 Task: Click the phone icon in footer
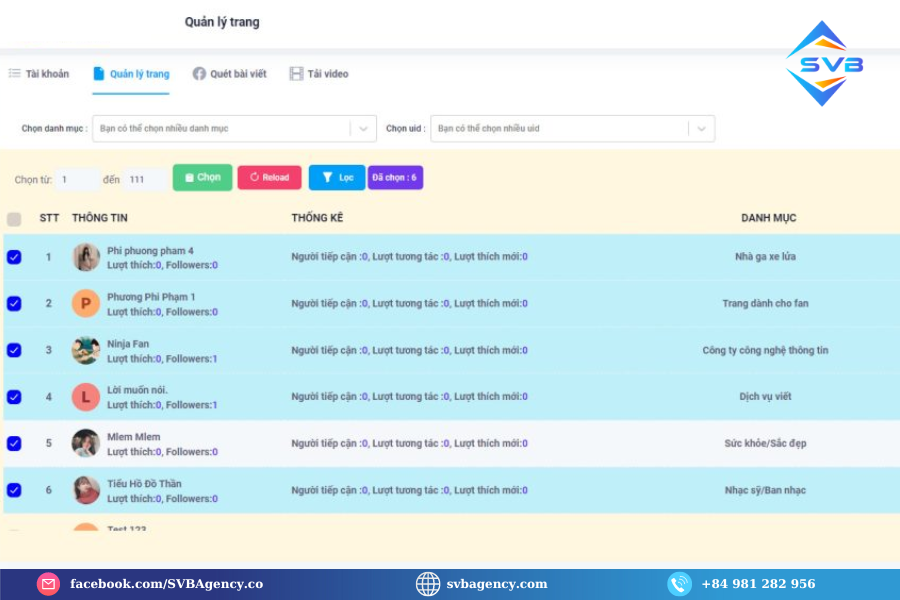pos(680,584)
